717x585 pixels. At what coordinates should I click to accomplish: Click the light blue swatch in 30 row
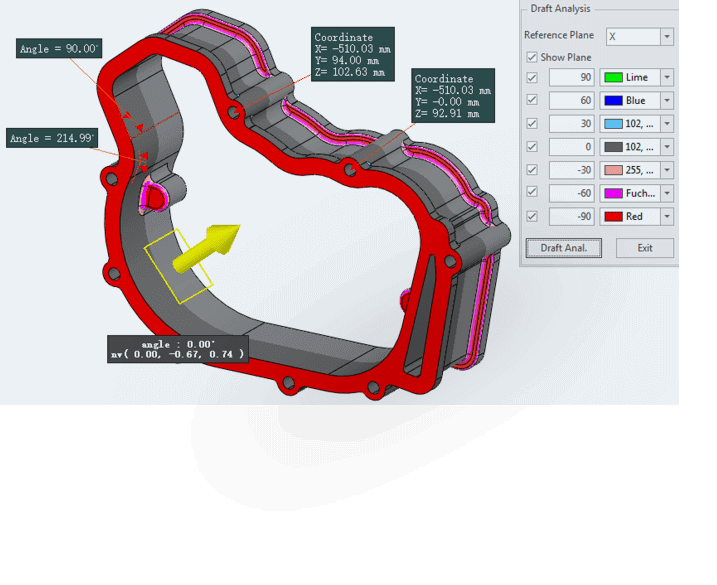[613, 124]
